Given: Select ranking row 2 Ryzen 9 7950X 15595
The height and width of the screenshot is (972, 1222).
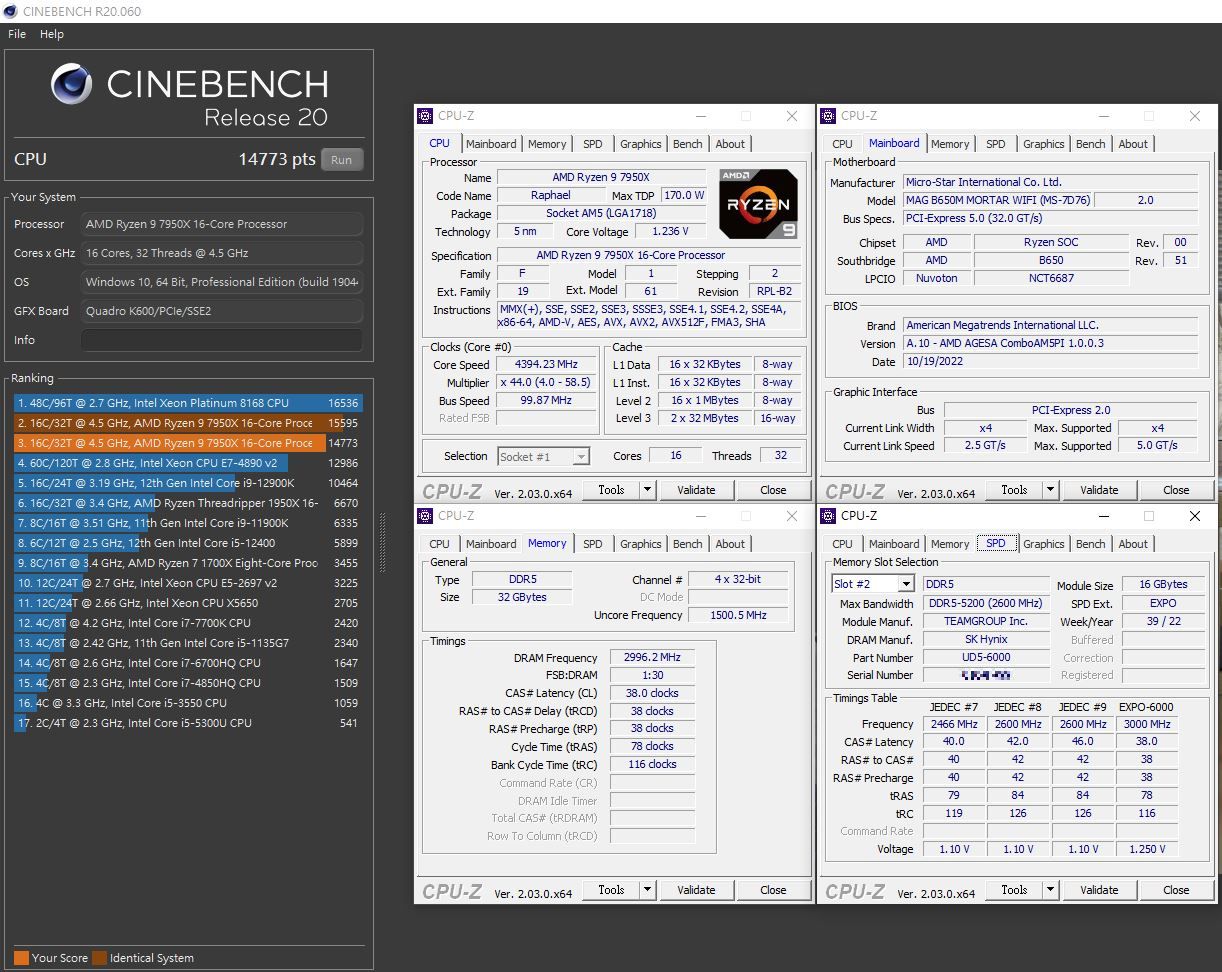Looking at the screenshot, I should coord(188,423).
